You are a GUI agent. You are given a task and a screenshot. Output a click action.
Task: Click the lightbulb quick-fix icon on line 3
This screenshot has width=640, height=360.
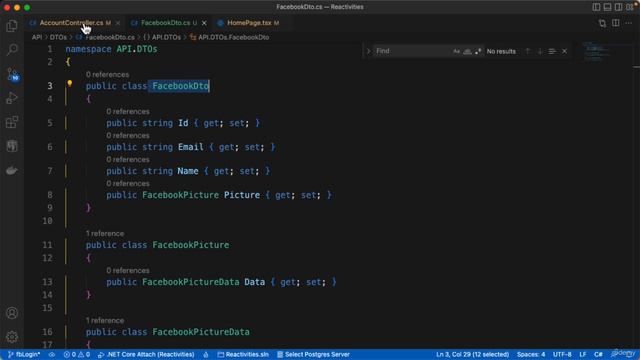(70, 84)
